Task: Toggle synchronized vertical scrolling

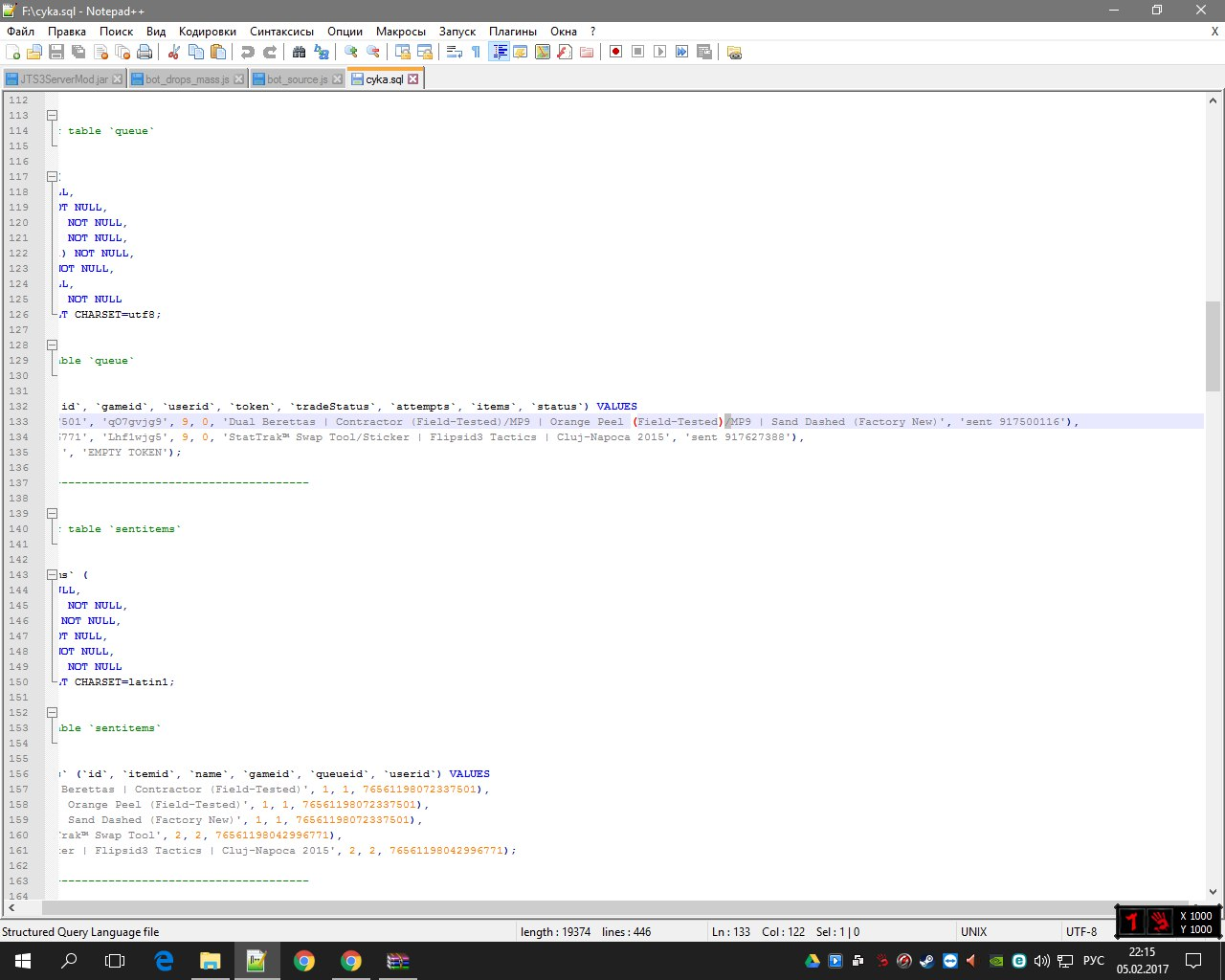Action: point(403,52)
